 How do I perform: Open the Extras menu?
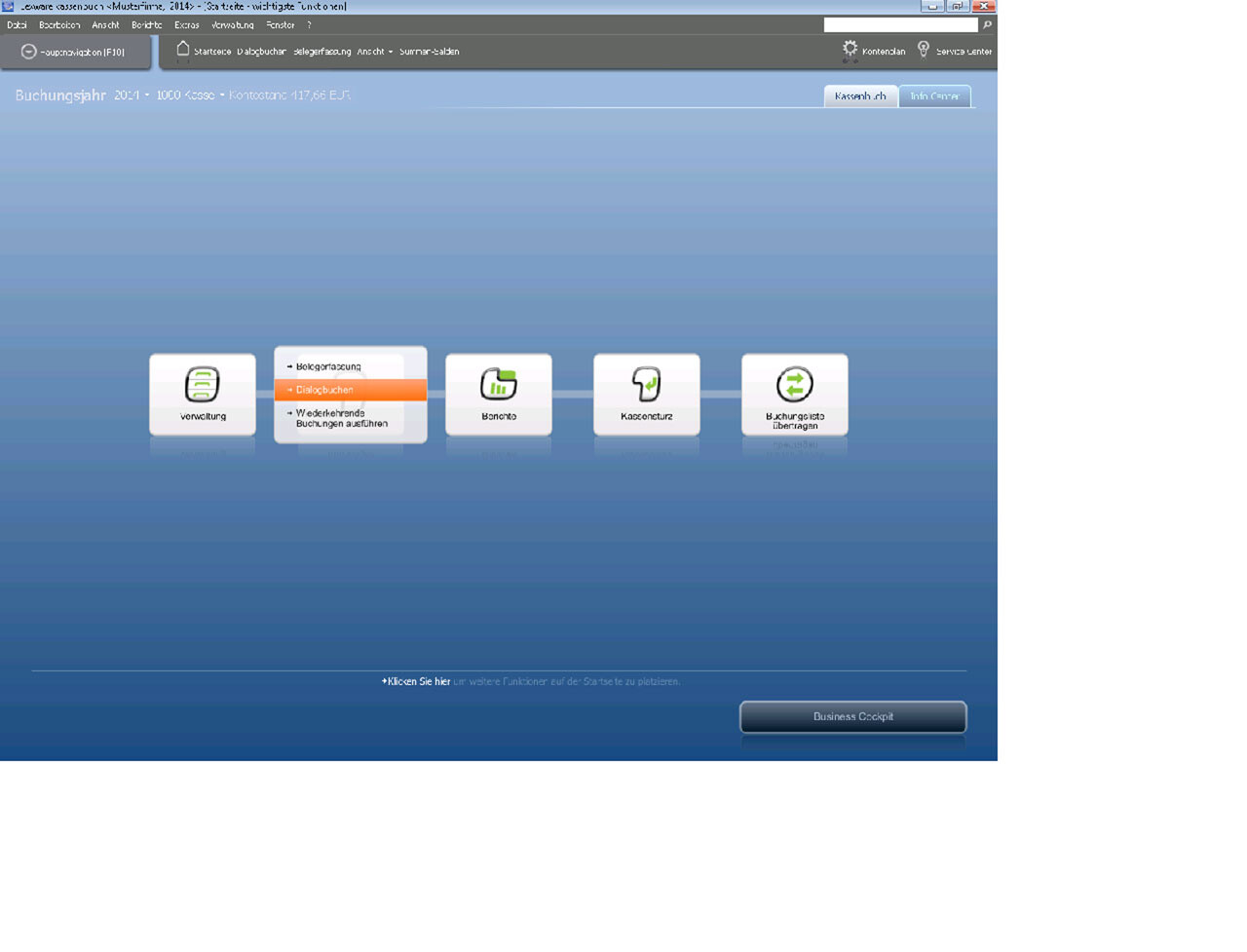tap(186, 25)
